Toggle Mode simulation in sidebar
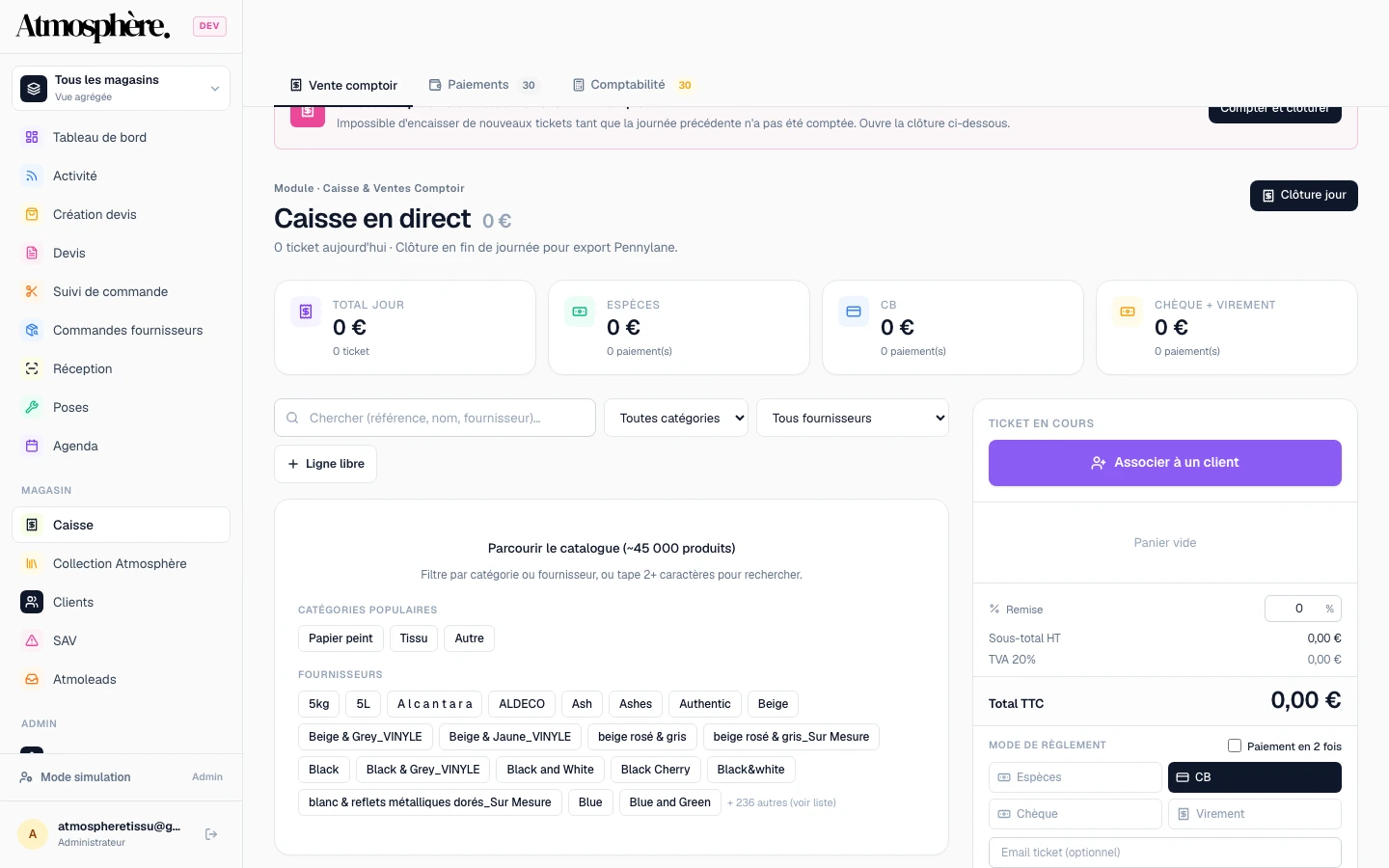The width and height of the screenshot is (1389, 868). point(122,777)
